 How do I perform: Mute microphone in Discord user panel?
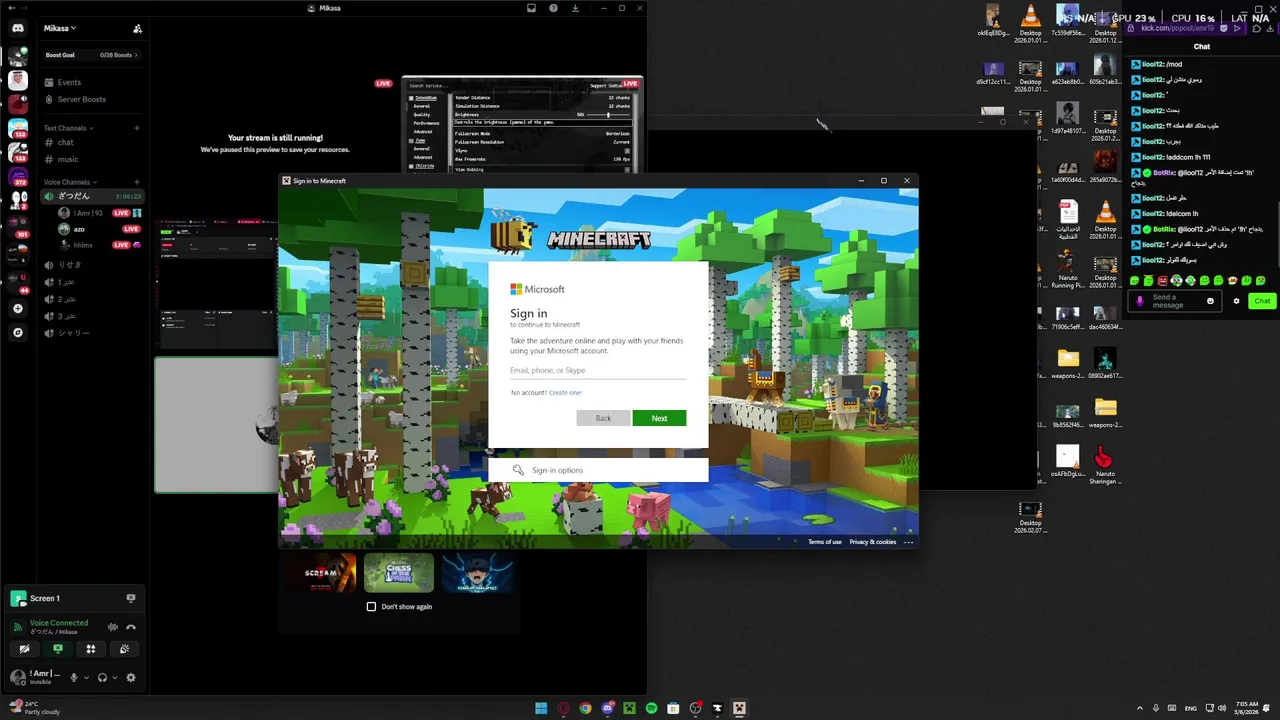click(x=73, y=677)
